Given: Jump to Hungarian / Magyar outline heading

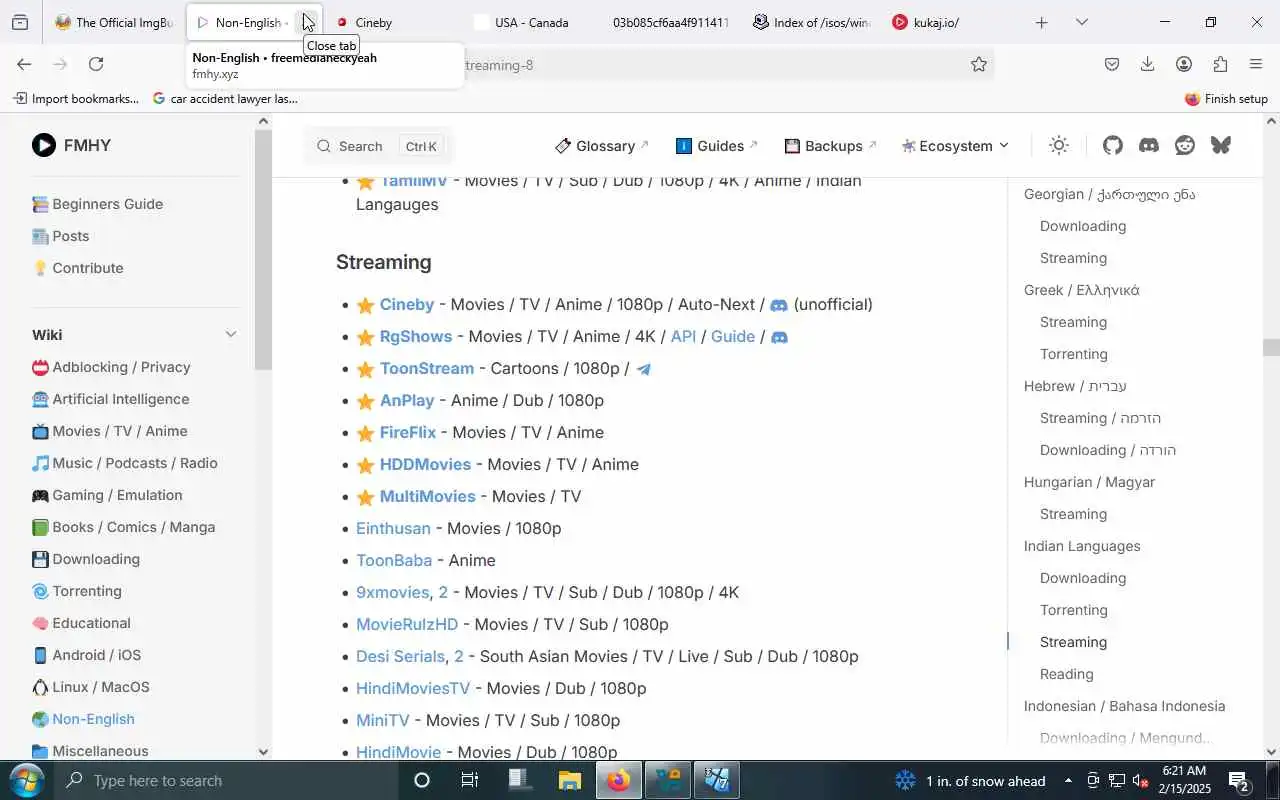Looking at the screenshot, I should (x=1089, y=482).
